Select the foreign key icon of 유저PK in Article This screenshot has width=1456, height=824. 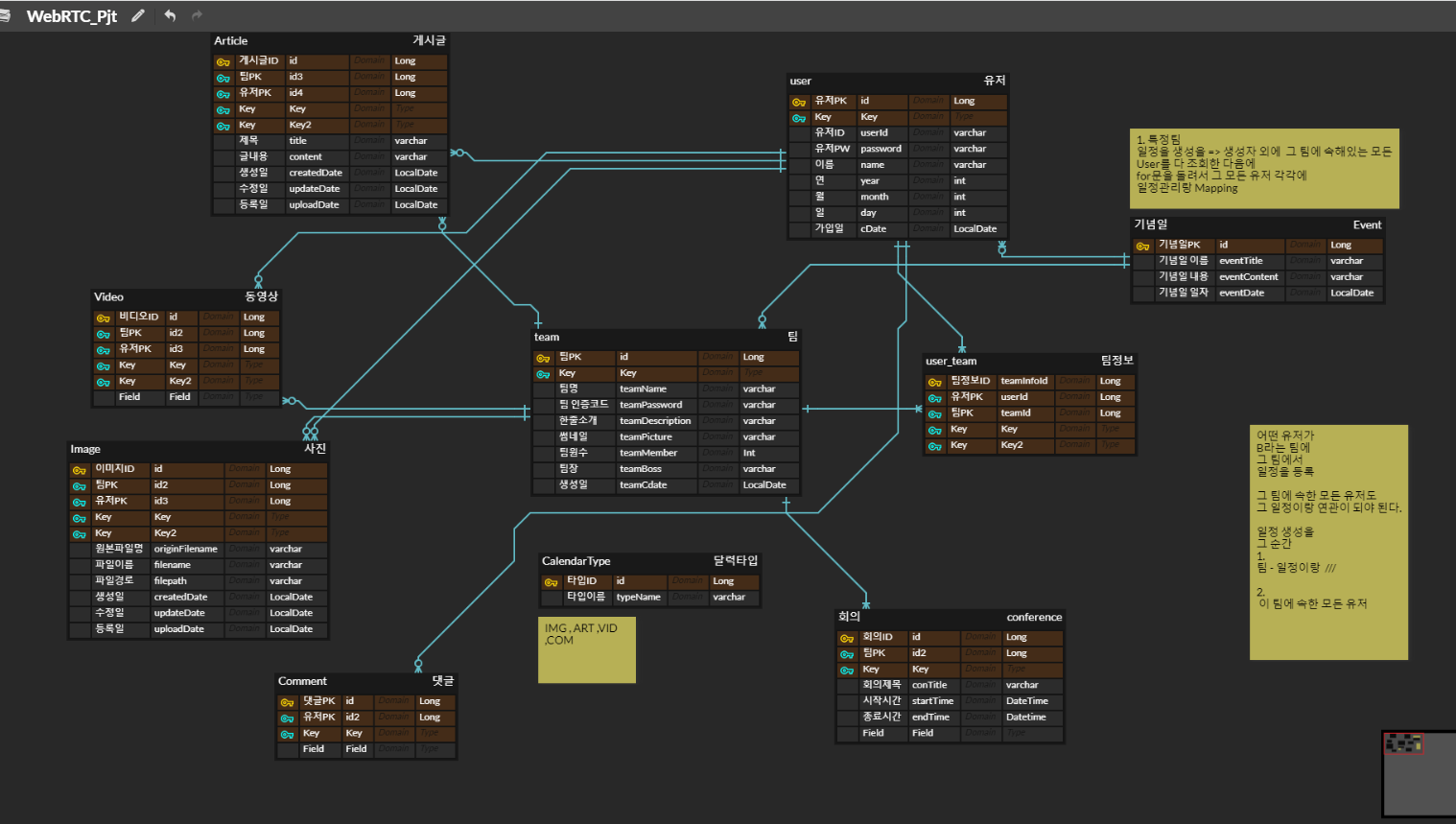point(223,94)
